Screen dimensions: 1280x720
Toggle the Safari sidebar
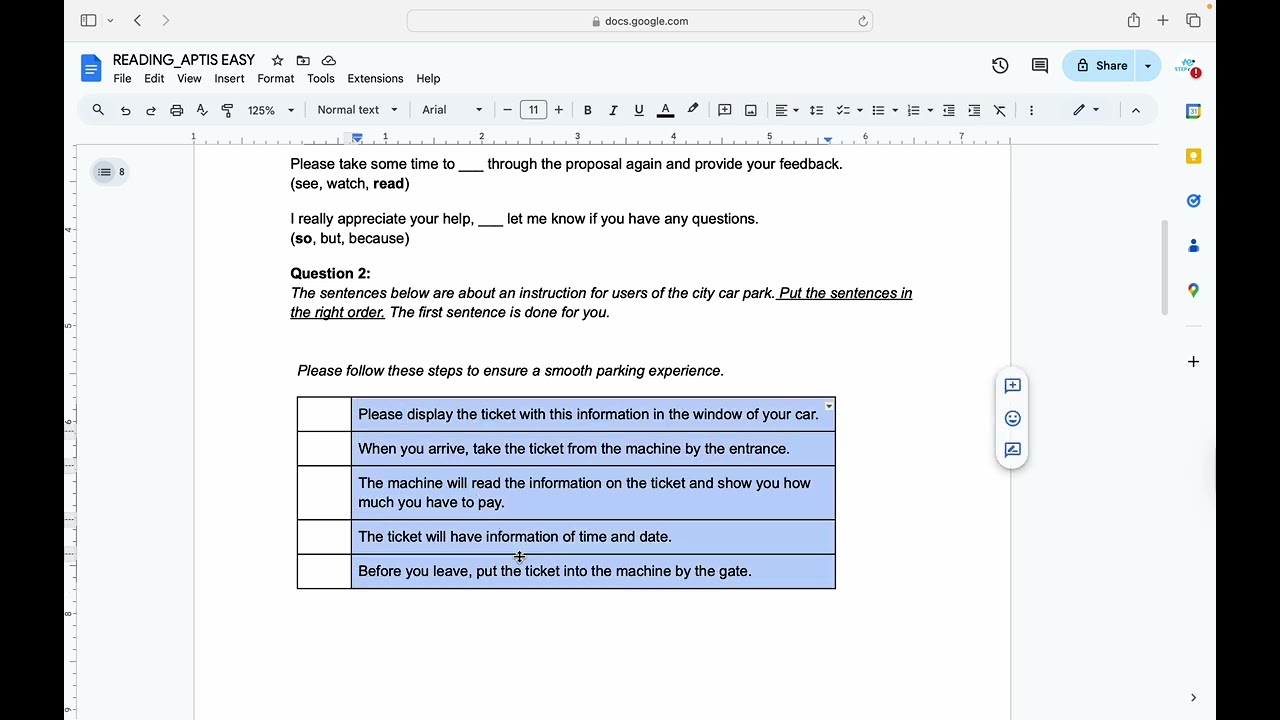click(x=88, y=20)
